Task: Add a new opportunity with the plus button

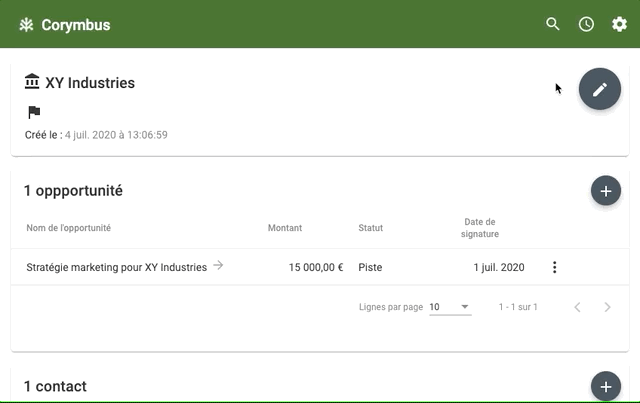Action: point(606,191)
